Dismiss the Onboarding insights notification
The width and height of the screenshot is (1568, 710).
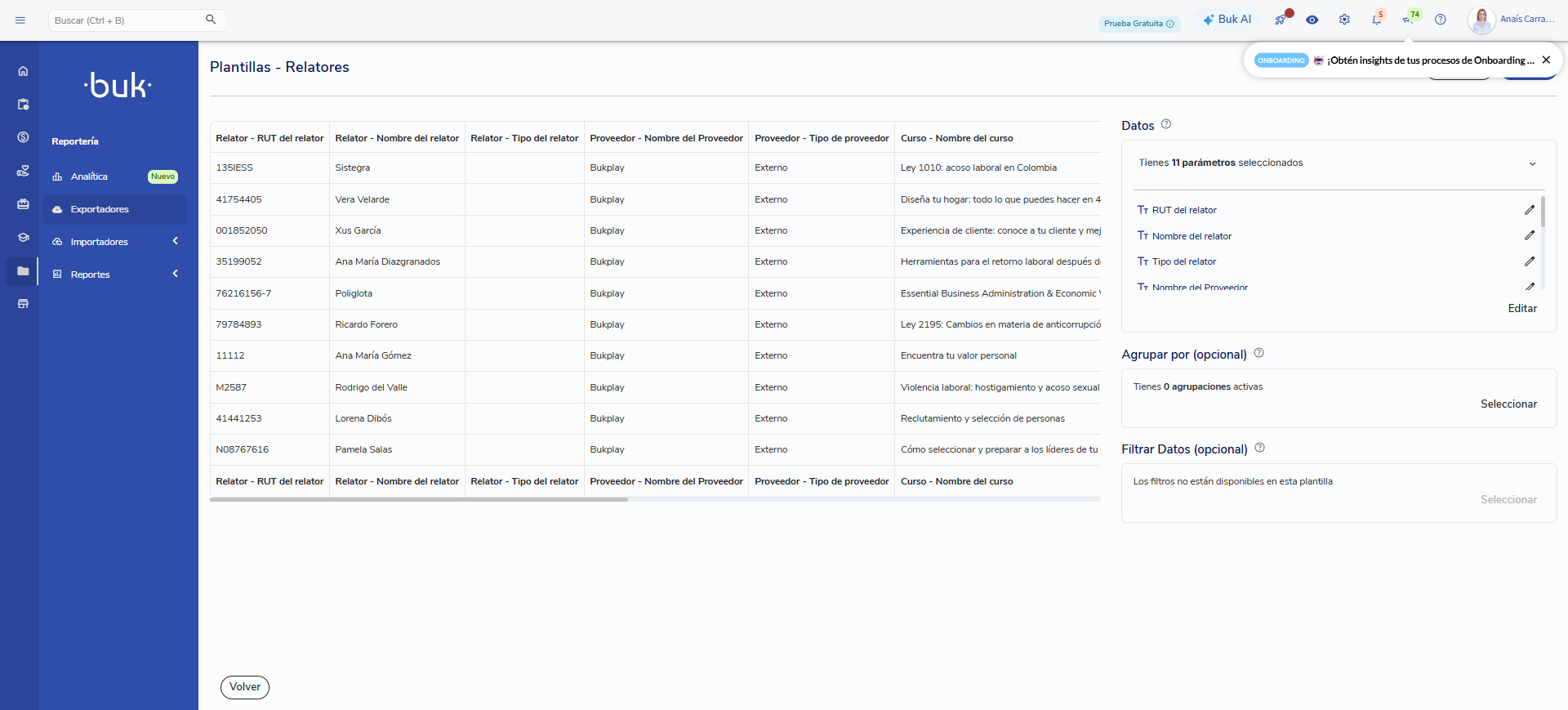point(1546,60)
